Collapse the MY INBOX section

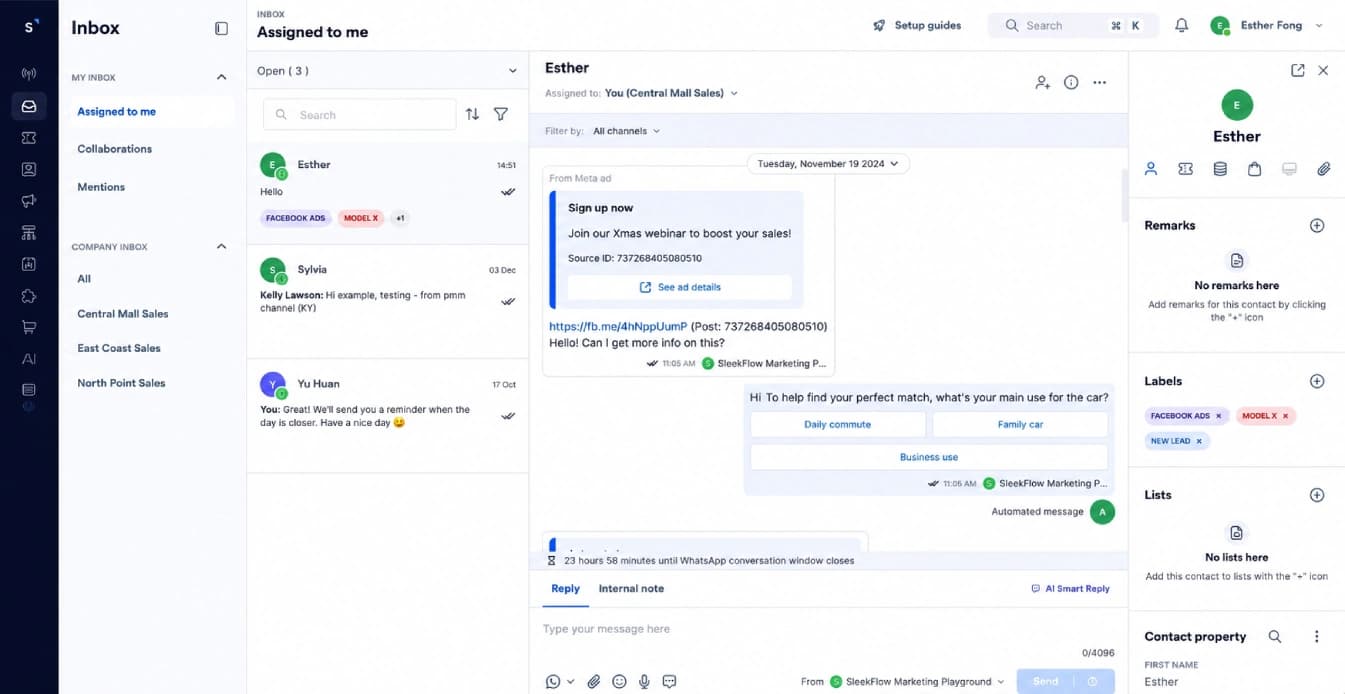222,77
